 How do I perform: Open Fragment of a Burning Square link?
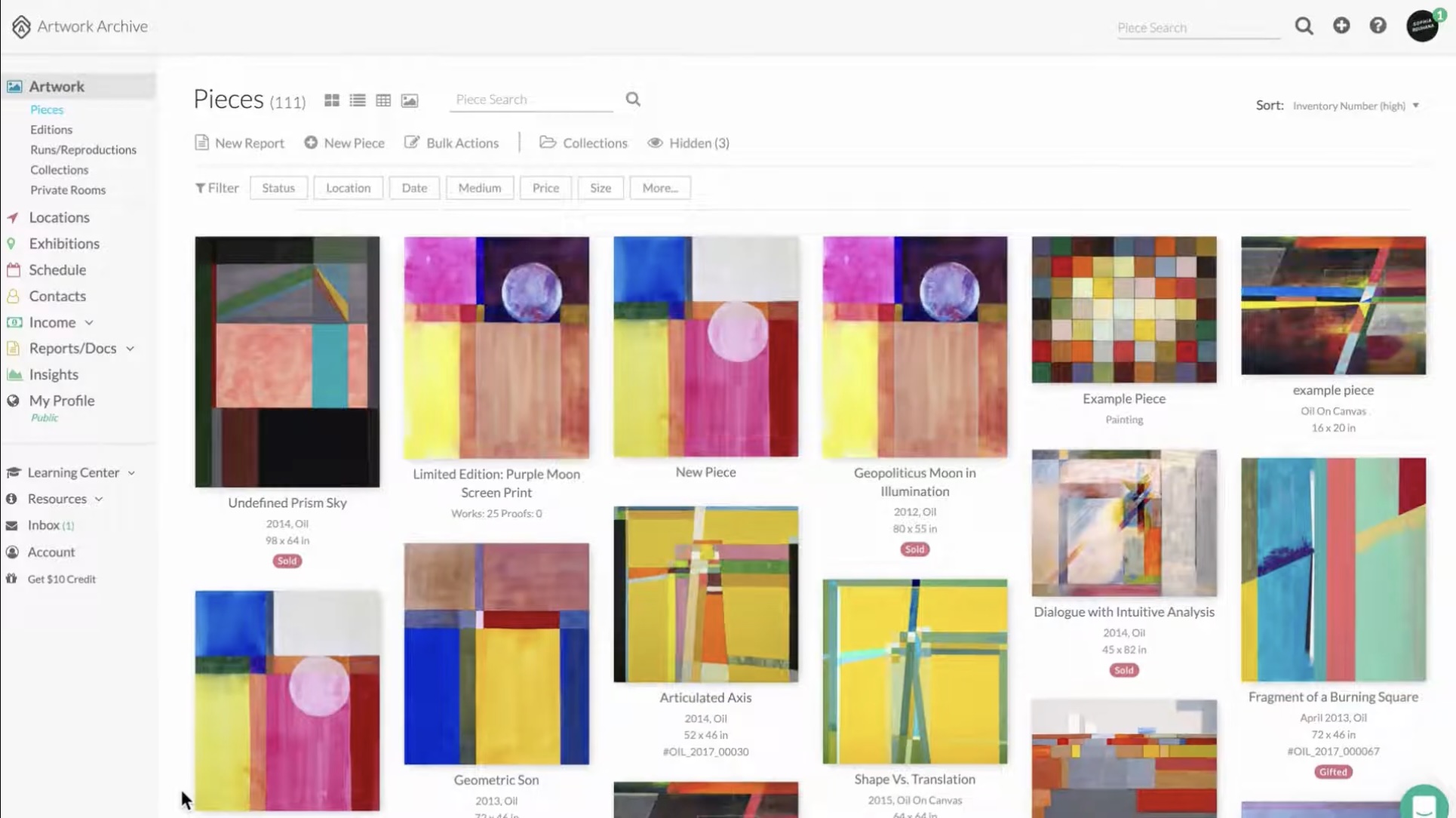coord(1333,697)
